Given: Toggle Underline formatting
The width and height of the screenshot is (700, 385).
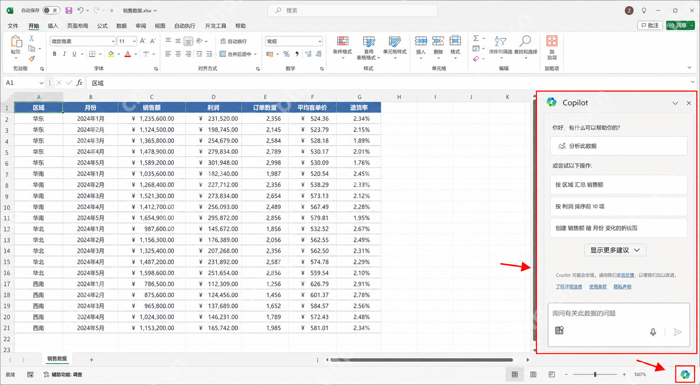Looking at the screenshot, I should (x=74, y=54).
